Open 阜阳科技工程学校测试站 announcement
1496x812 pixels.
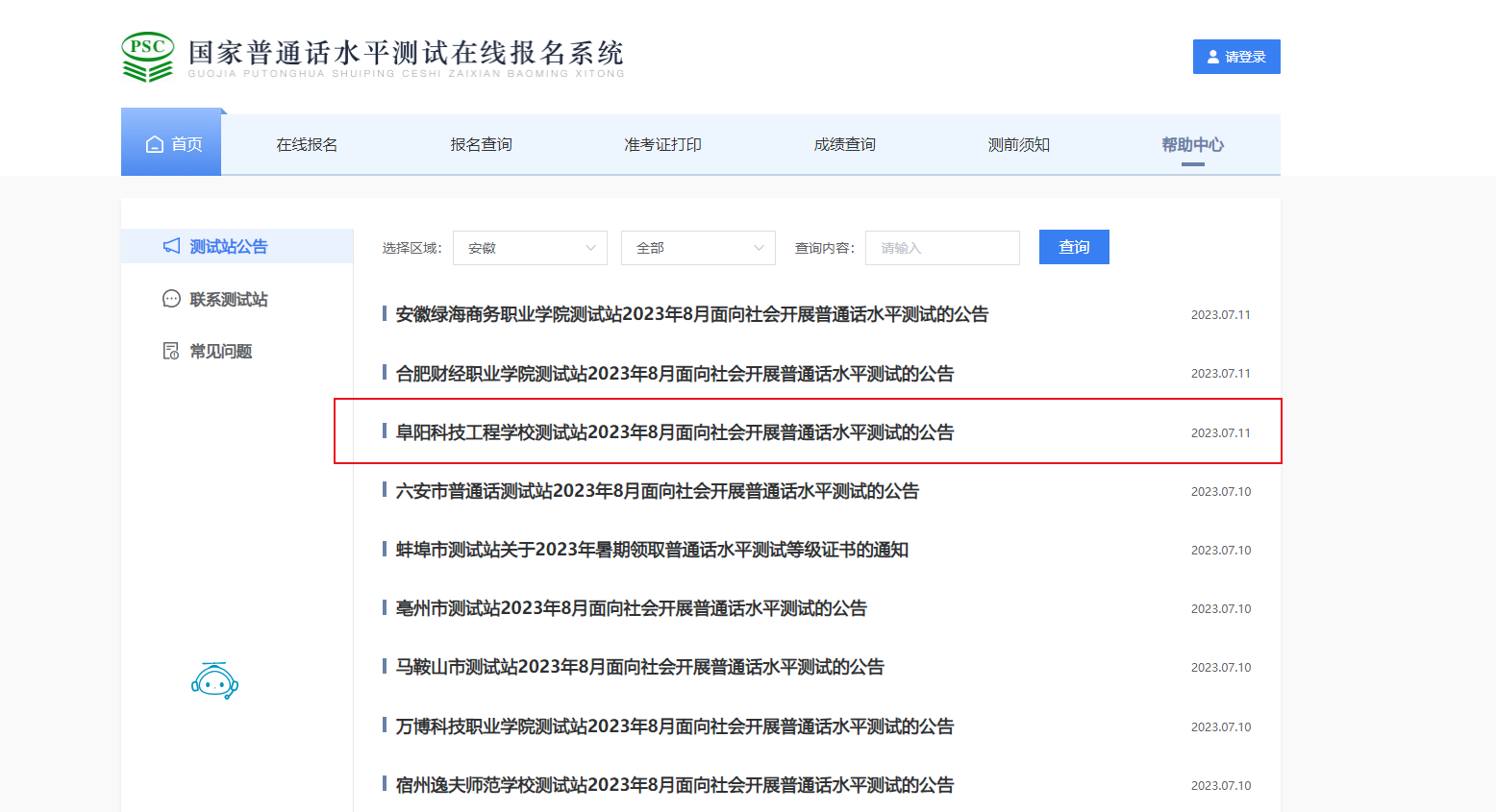coord(674,432)
